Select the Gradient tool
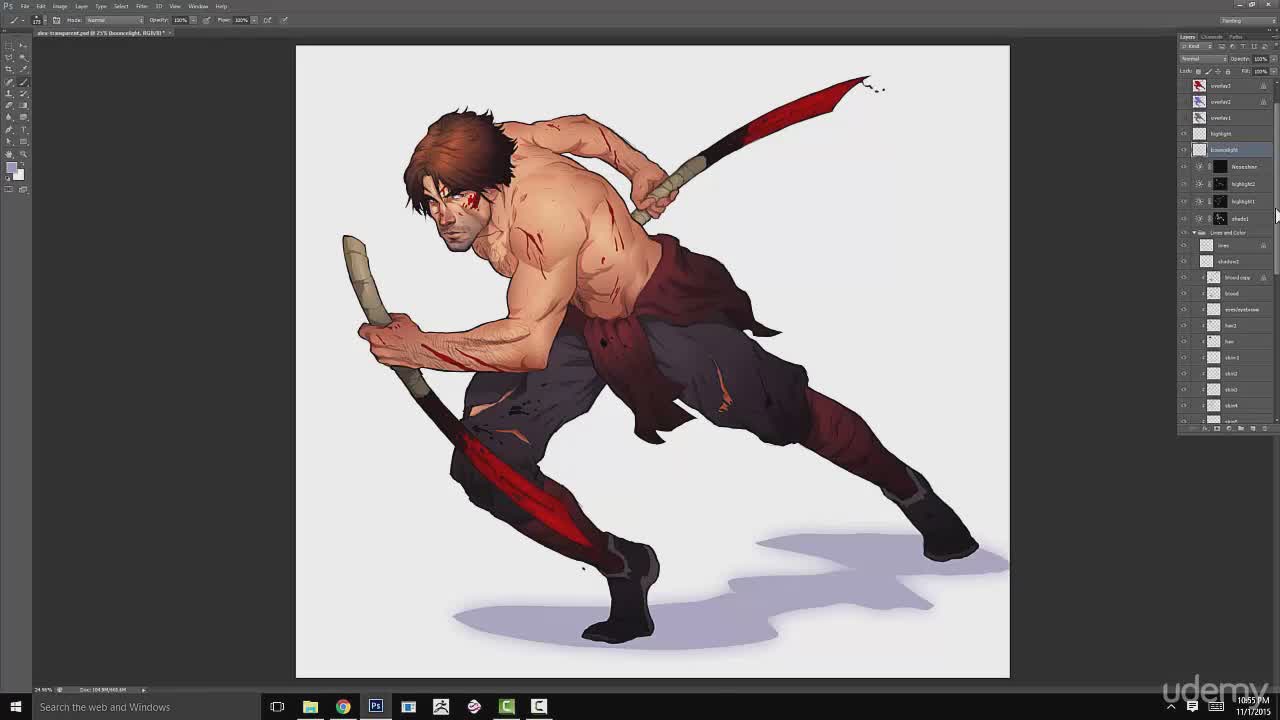The height and width of the screenshot is (720, 1280). click(x=23, y=105)
